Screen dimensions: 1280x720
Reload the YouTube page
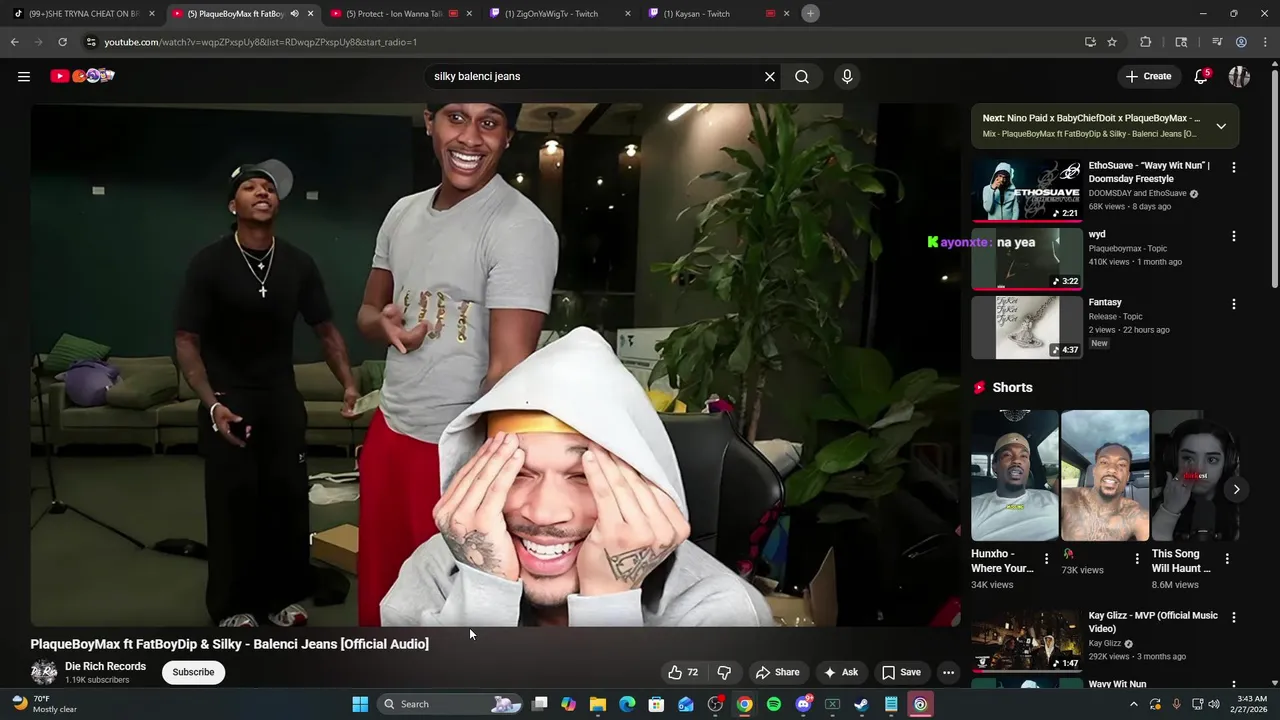(62, 42)
